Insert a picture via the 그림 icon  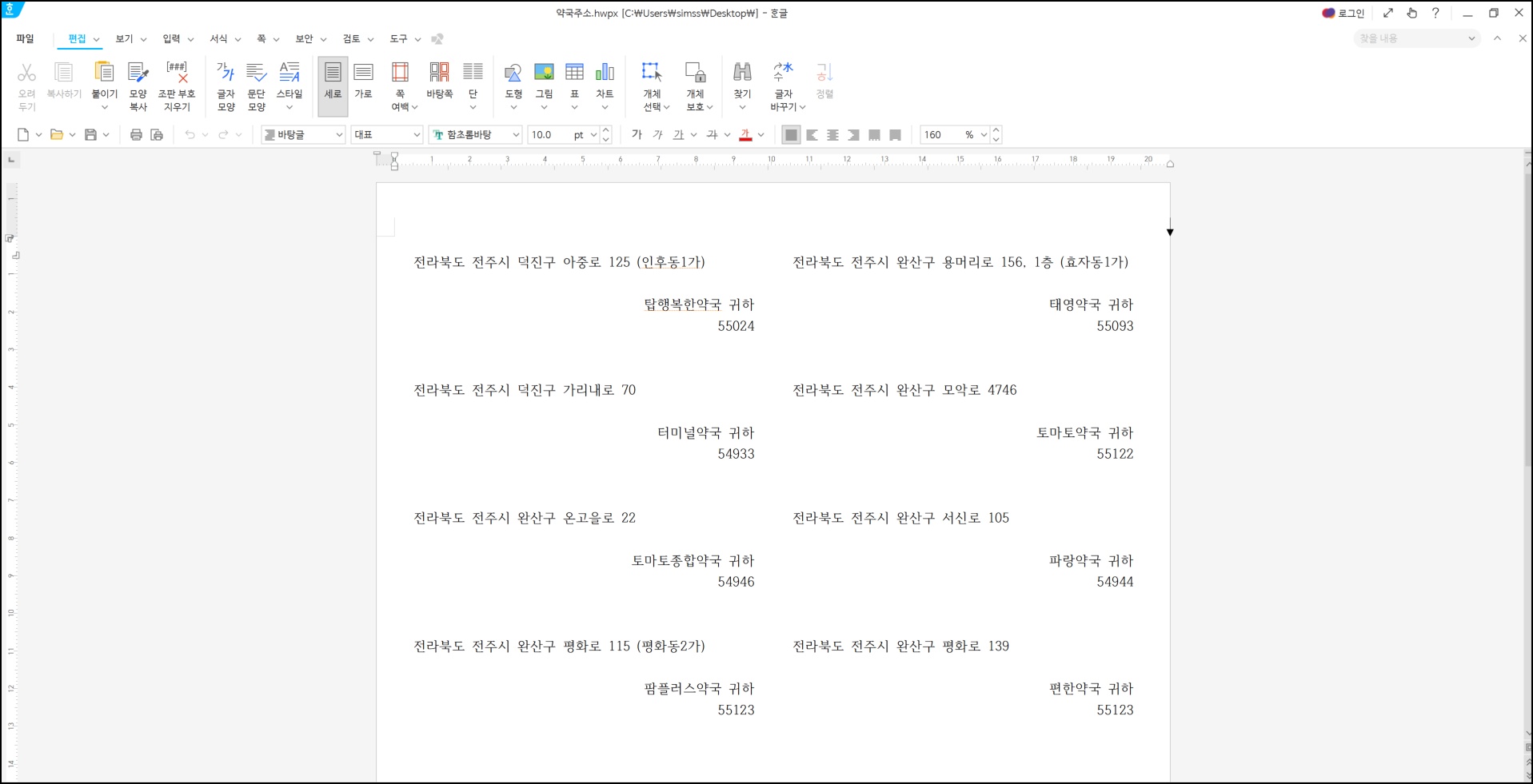544,80
